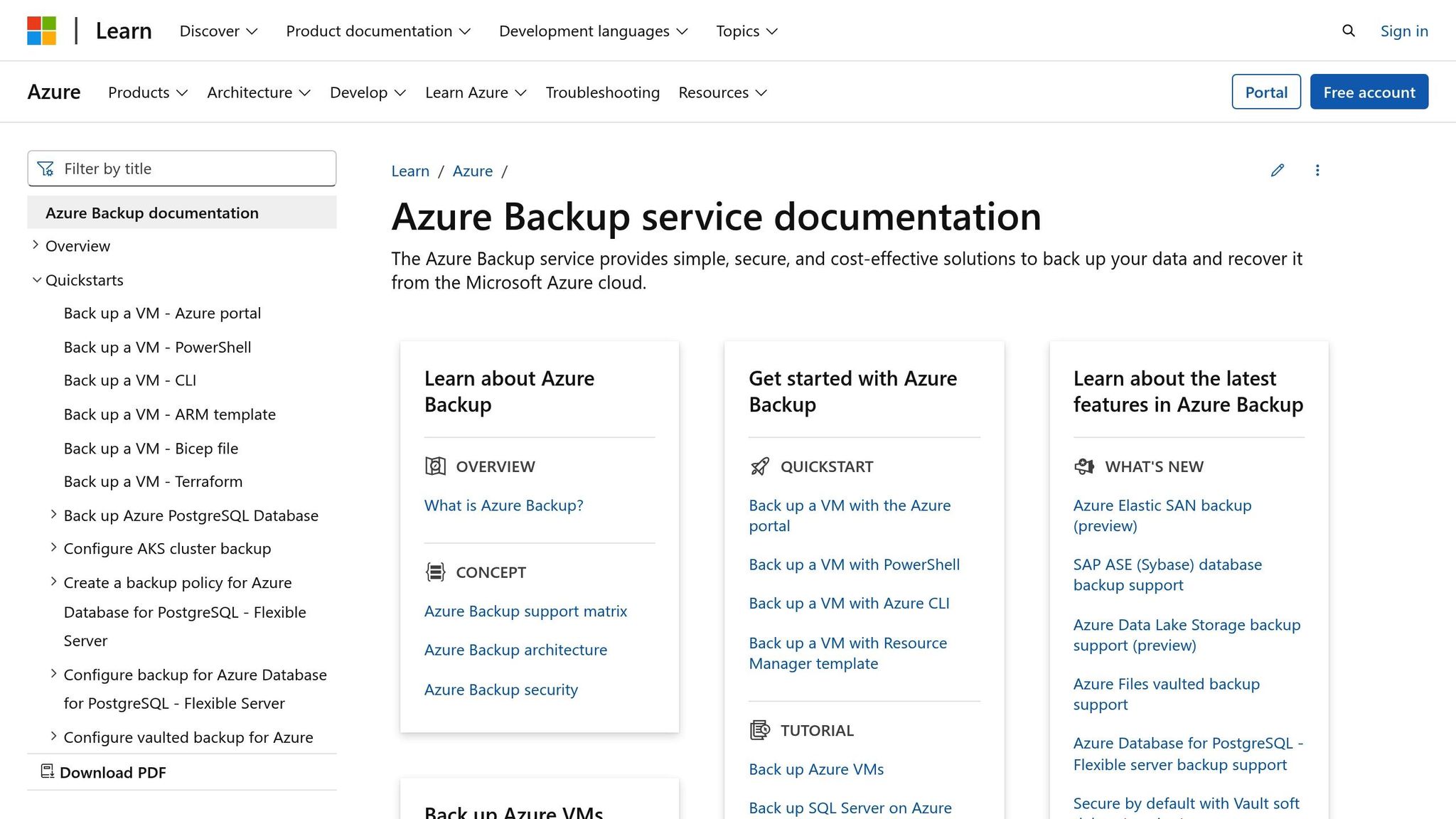This screenshot has width=1456, height=819.
Task: Click the Learn breadcrumb link
Action: 410,171
